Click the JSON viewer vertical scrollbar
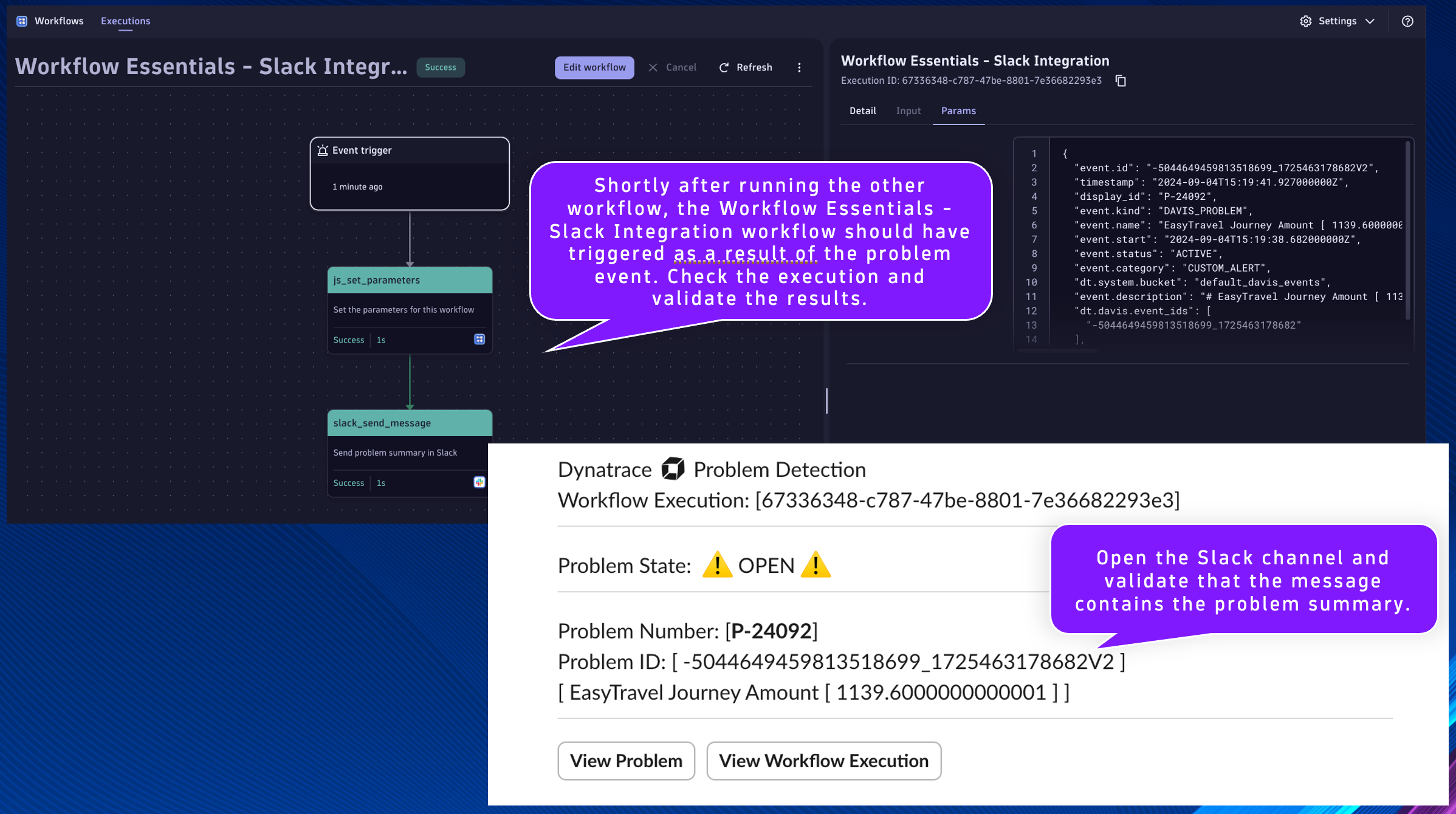 (x=1407, y=231)
